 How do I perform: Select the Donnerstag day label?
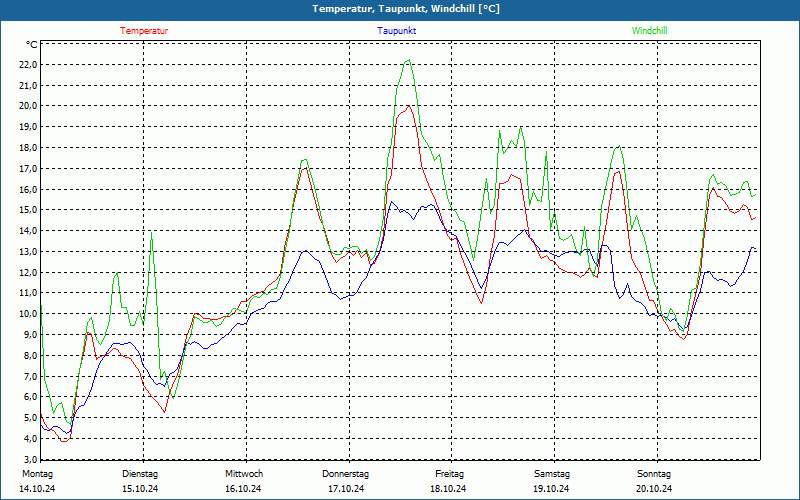pos(345,474)
